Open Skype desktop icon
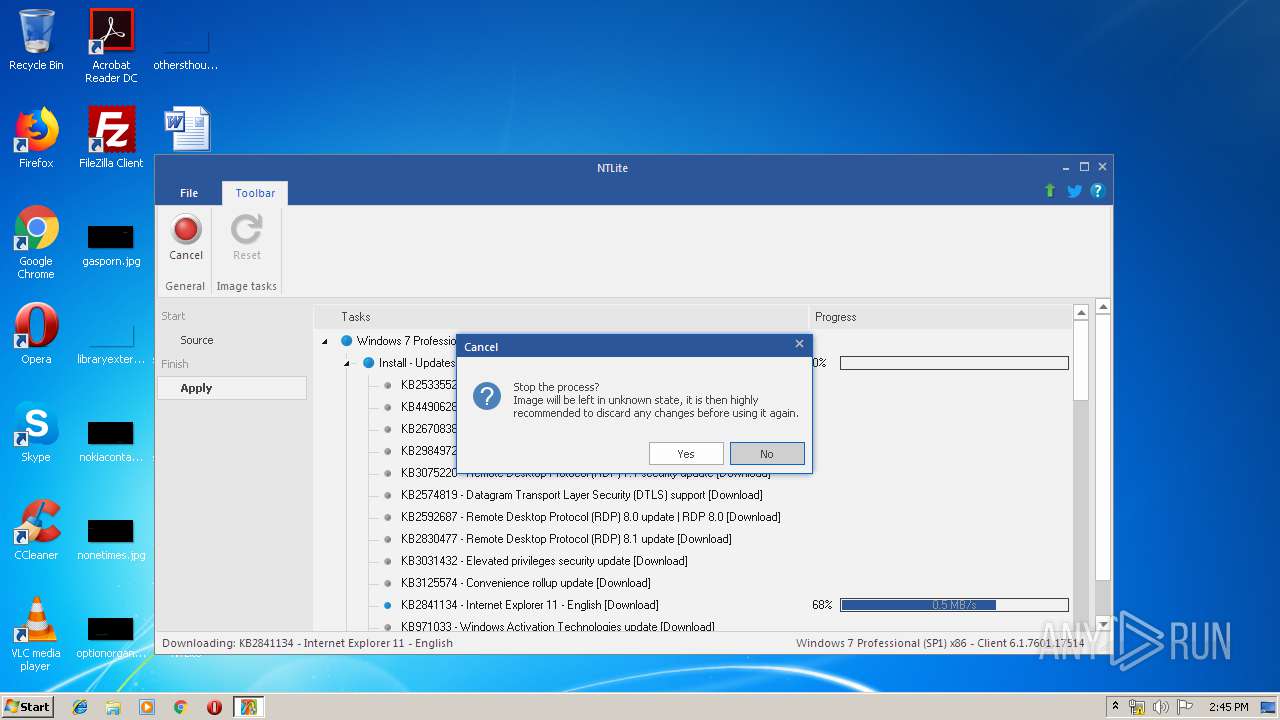Screen dimensions: 1280x720 point(36,432)
